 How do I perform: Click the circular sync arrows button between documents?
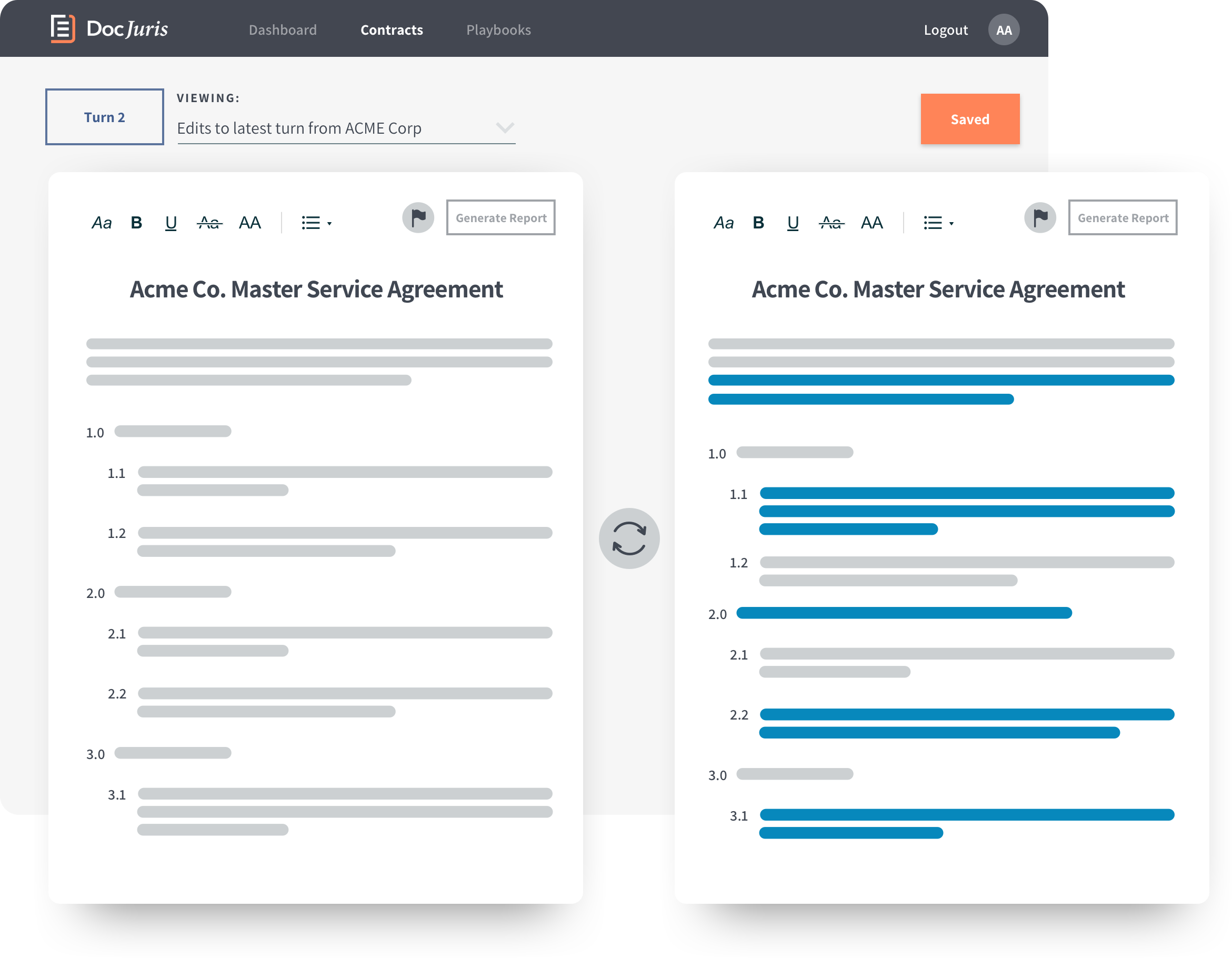coord(629,538)
